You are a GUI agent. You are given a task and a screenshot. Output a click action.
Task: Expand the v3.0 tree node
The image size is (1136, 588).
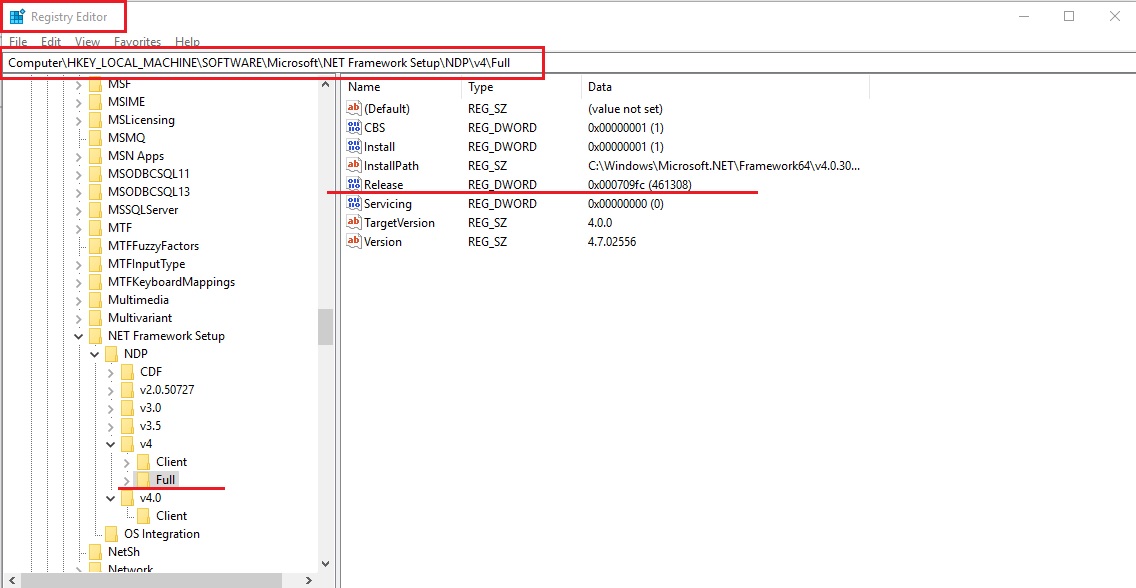(x=110, y=408)
